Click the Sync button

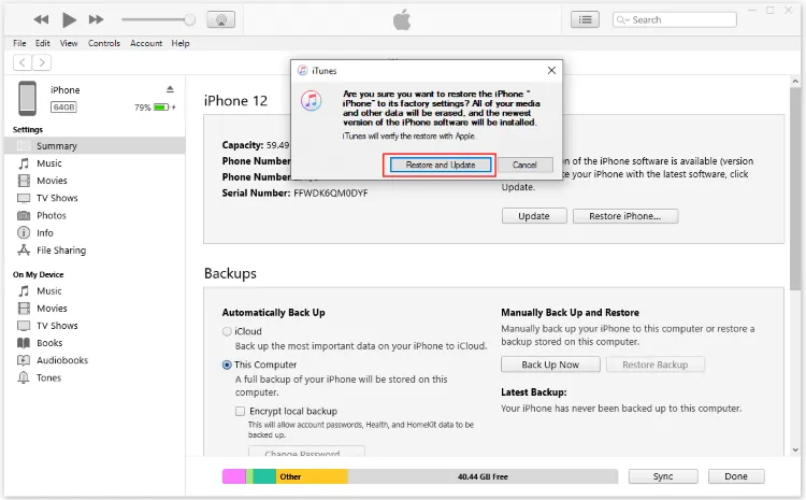click(663, 477)
